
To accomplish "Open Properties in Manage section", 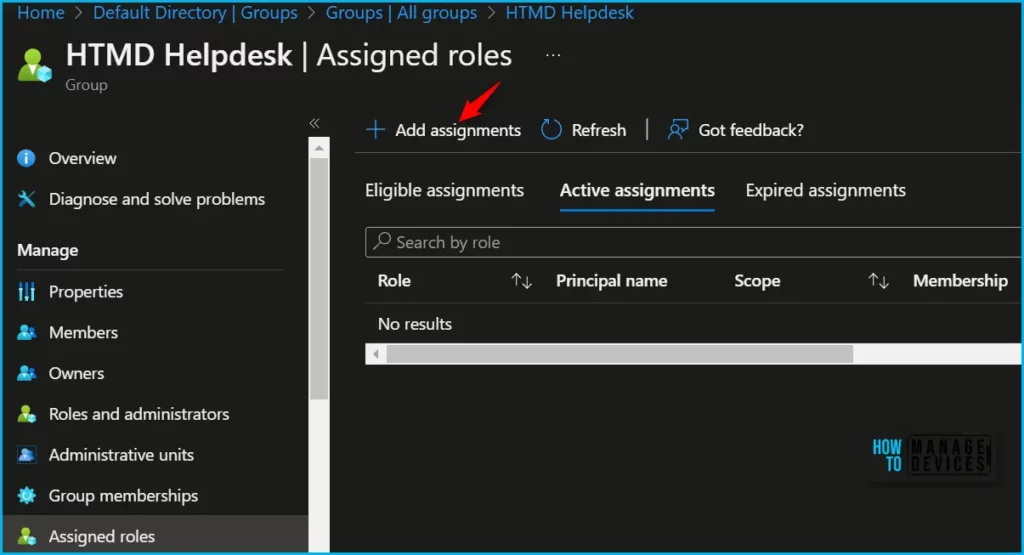I will pyautogui.click(x=86, y=292).
